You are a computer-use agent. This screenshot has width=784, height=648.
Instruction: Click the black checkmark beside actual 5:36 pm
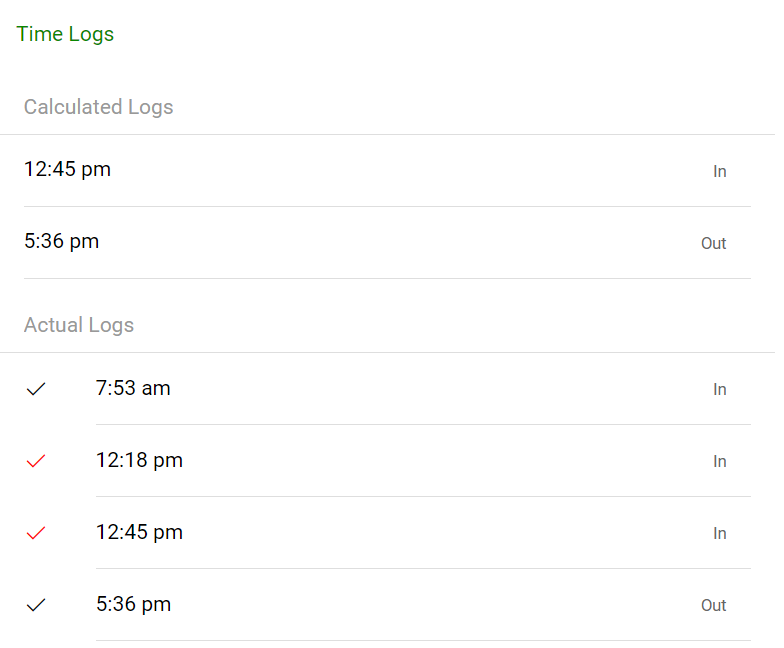click(x=36, y=605)
